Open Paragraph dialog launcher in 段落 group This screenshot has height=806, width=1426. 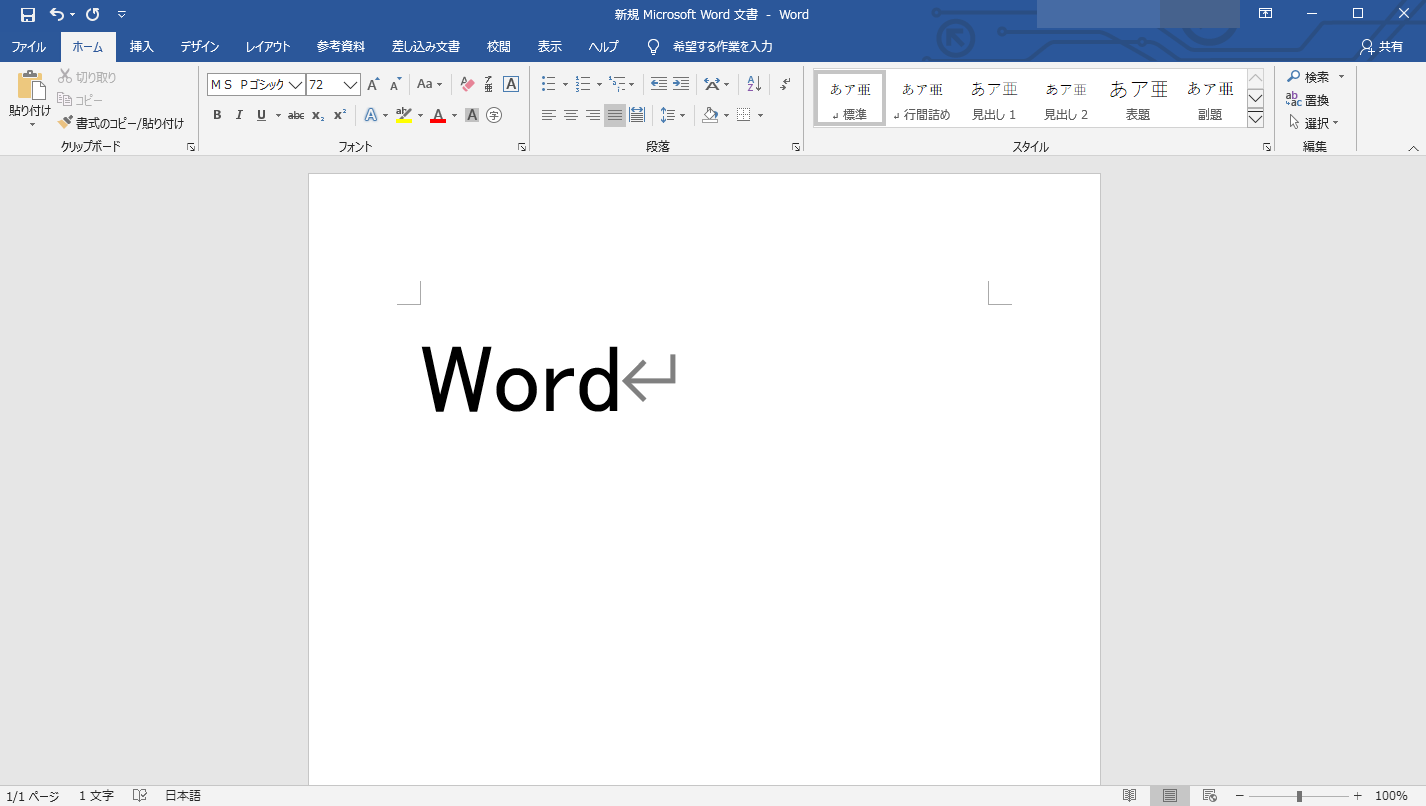tap(796, 147)
